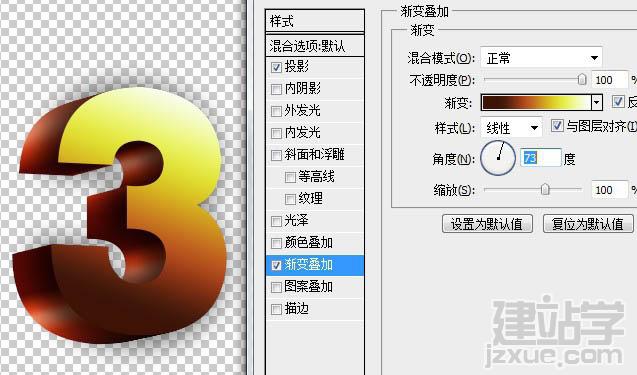
Task: Click the 缩放 scale slider handle
Action: pos(545,189)
